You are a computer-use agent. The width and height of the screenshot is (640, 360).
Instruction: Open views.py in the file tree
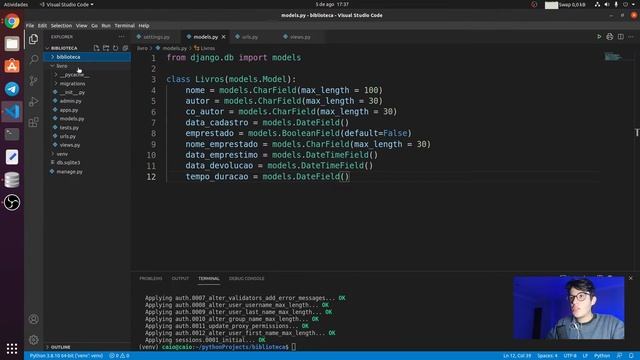click(87, 145)
